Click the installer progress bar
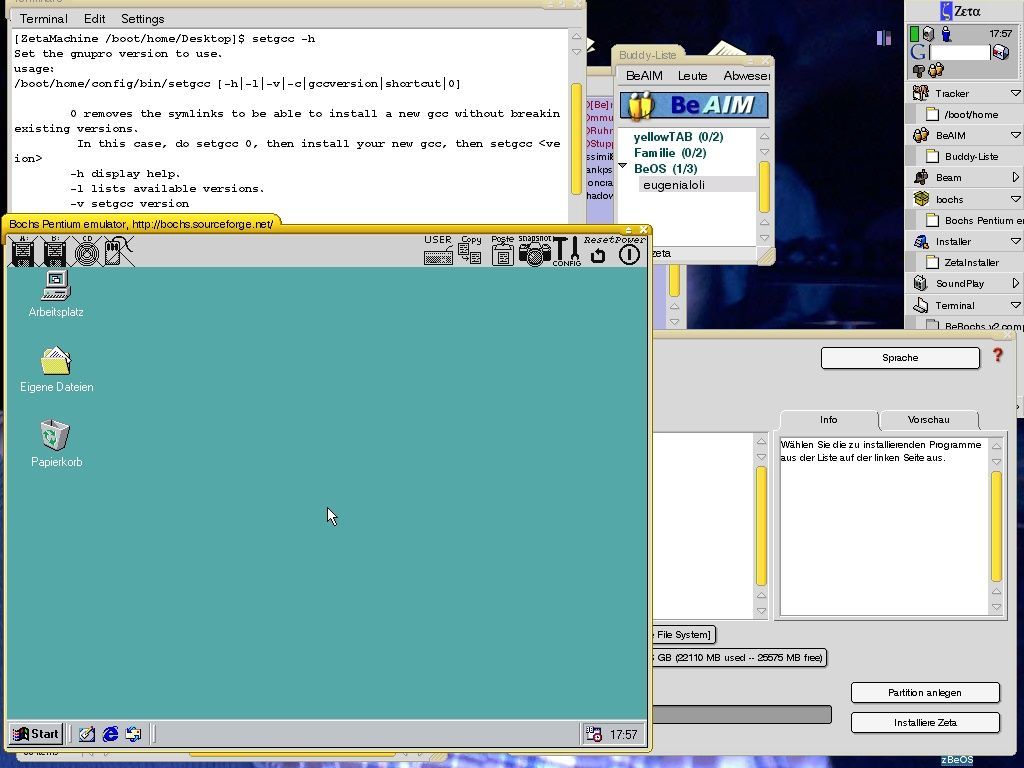 click(x=742, y=714)
